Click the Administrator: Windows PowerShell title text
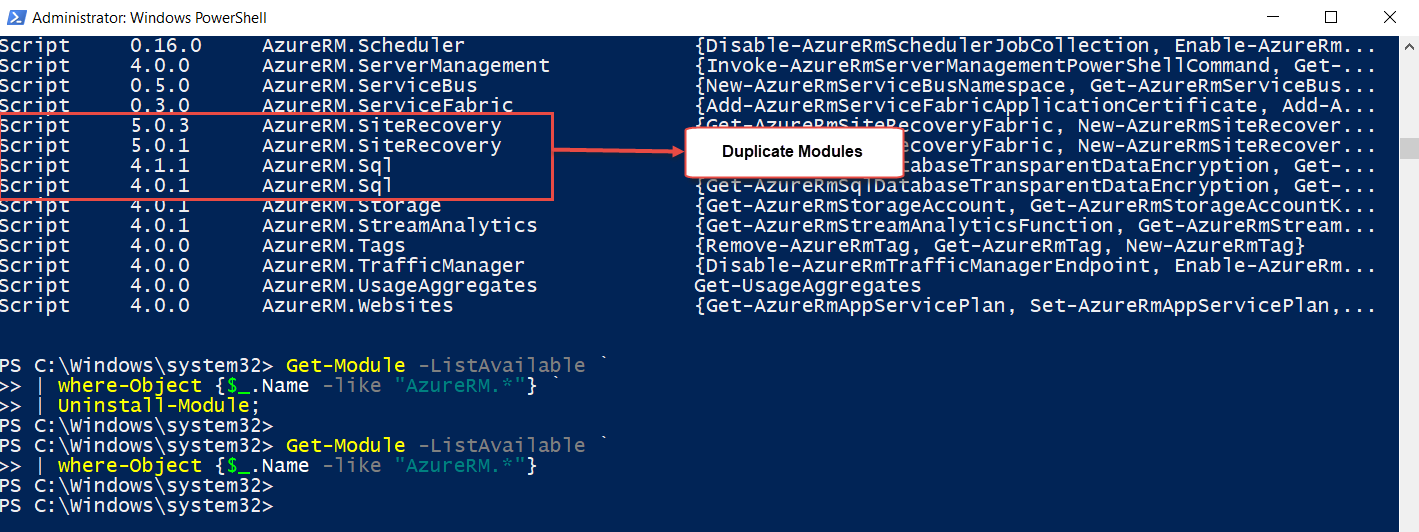 [x=149, y=18]
